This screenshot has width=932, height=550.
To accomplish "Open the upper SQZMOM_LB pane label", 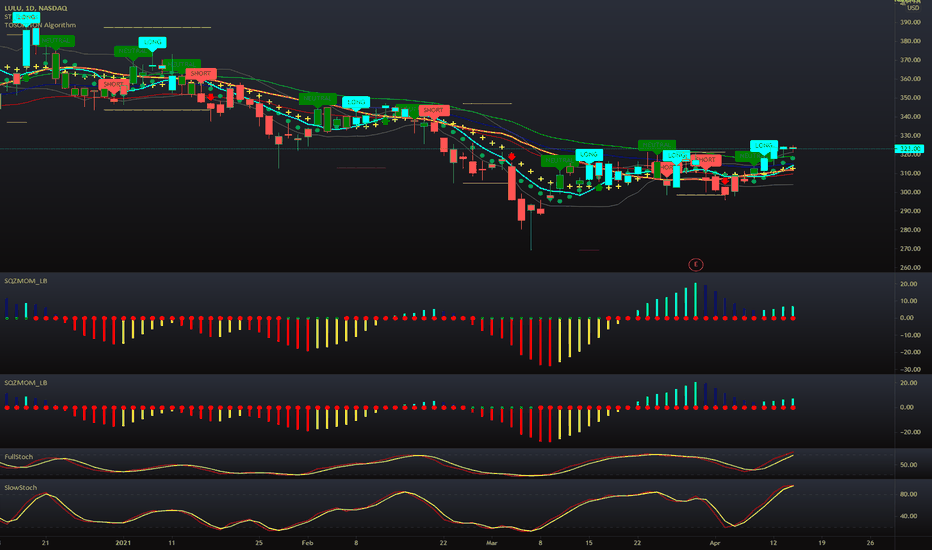I will click(26, 281).
